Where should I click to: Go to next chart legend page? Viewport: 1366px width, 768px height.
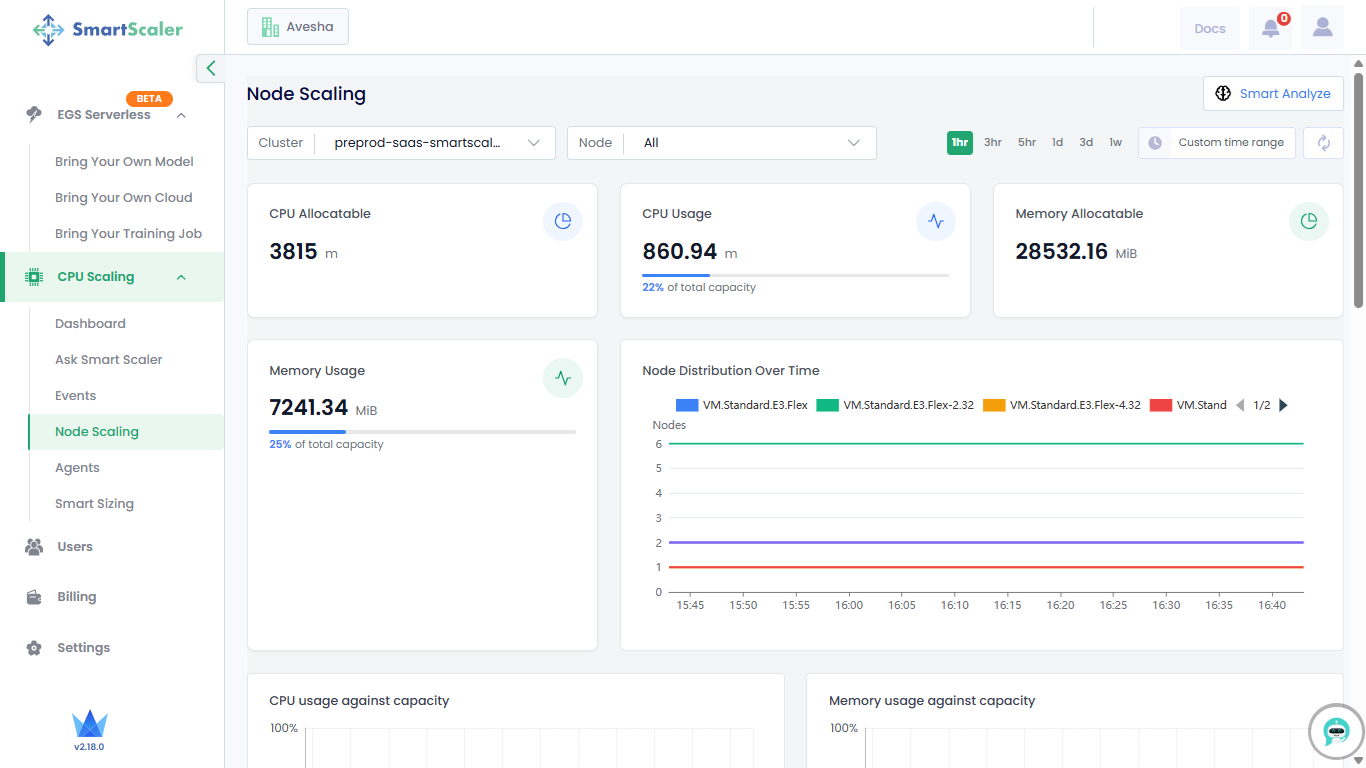(x=1283, y=405)
